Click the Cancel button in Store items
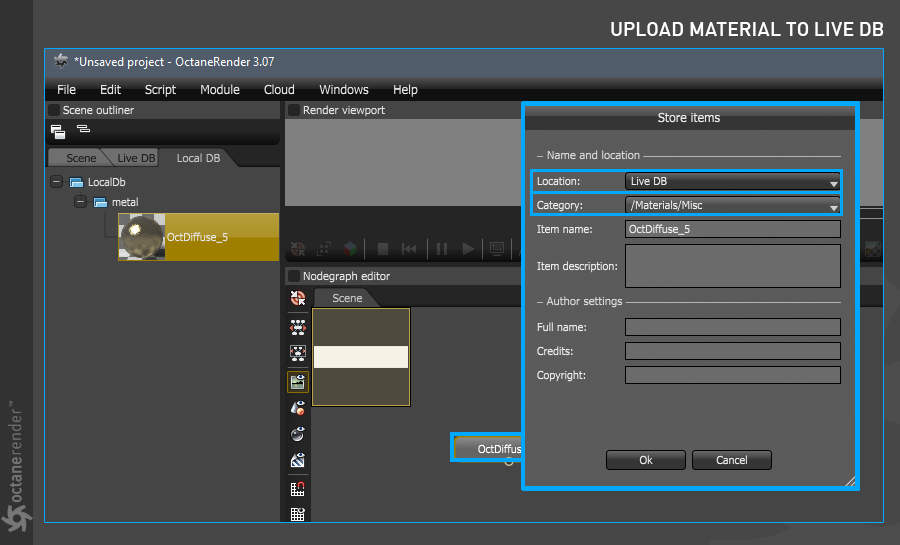 tap(732, 460)
